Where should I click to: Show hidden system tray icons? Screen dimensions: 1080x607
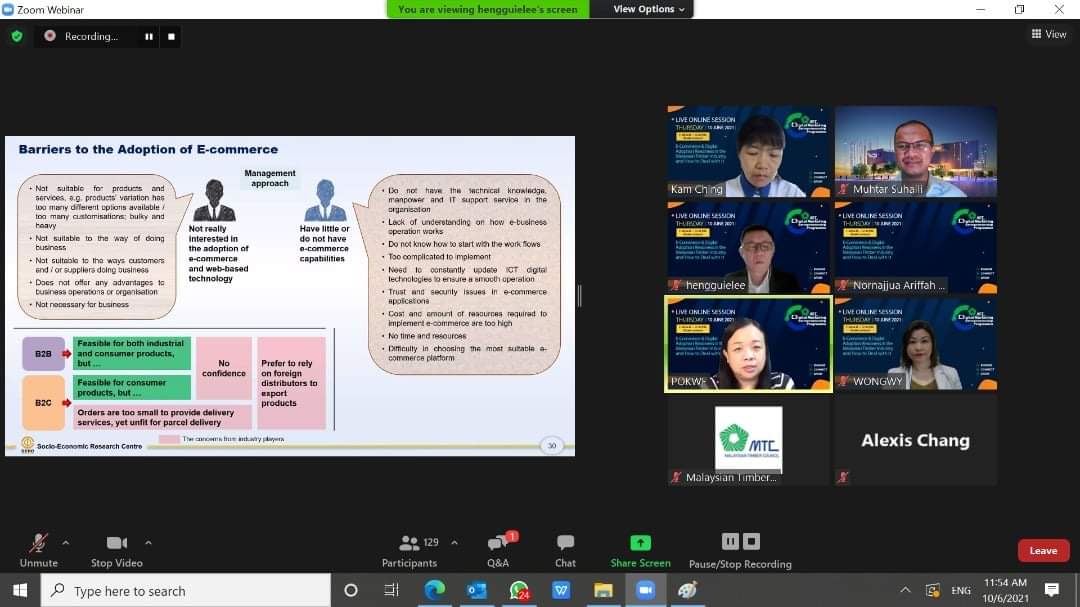tap(905, 590)
